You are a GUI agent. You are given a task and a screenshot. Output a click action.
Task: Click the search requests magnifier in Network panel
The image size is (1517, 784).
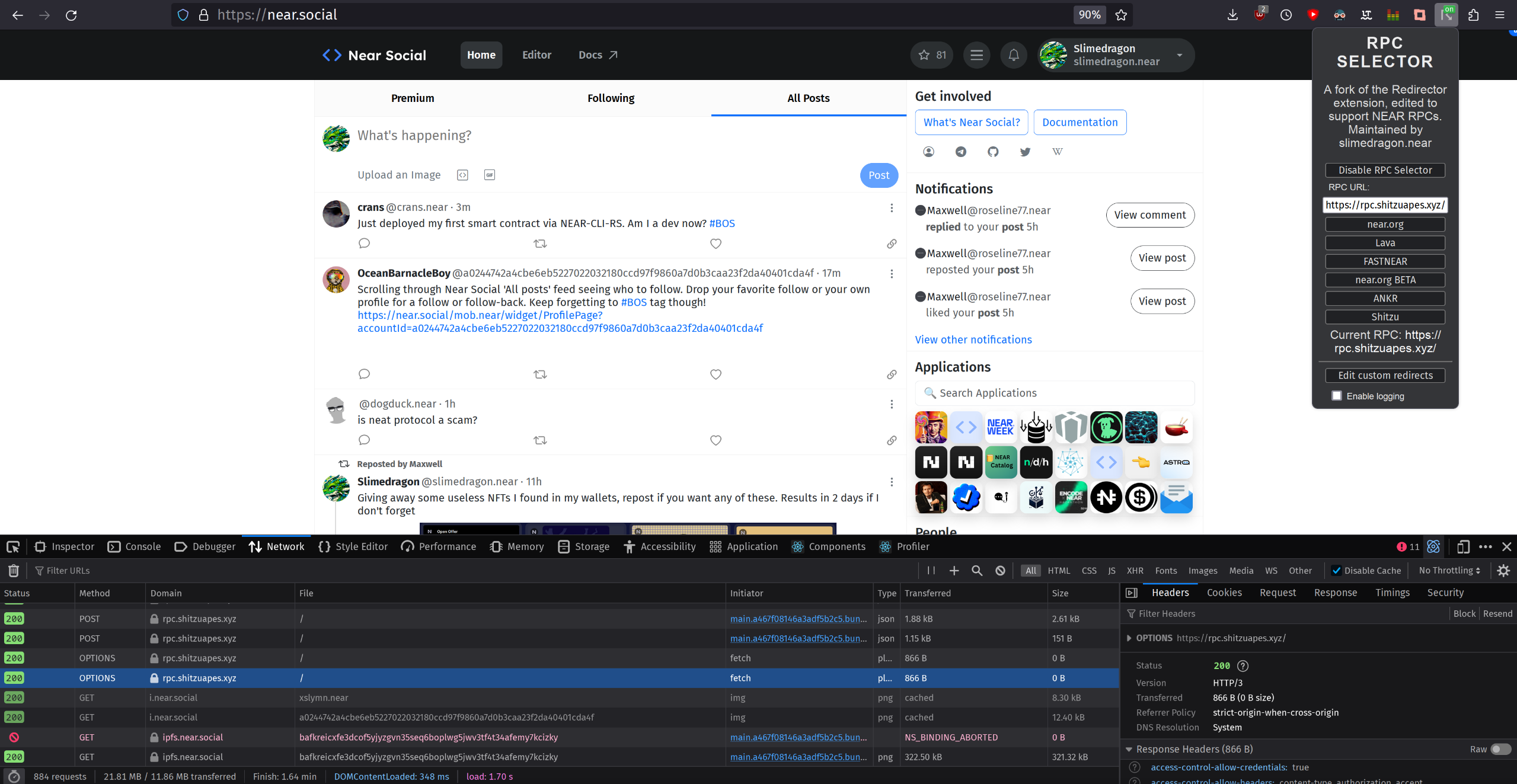click(977, 571)
